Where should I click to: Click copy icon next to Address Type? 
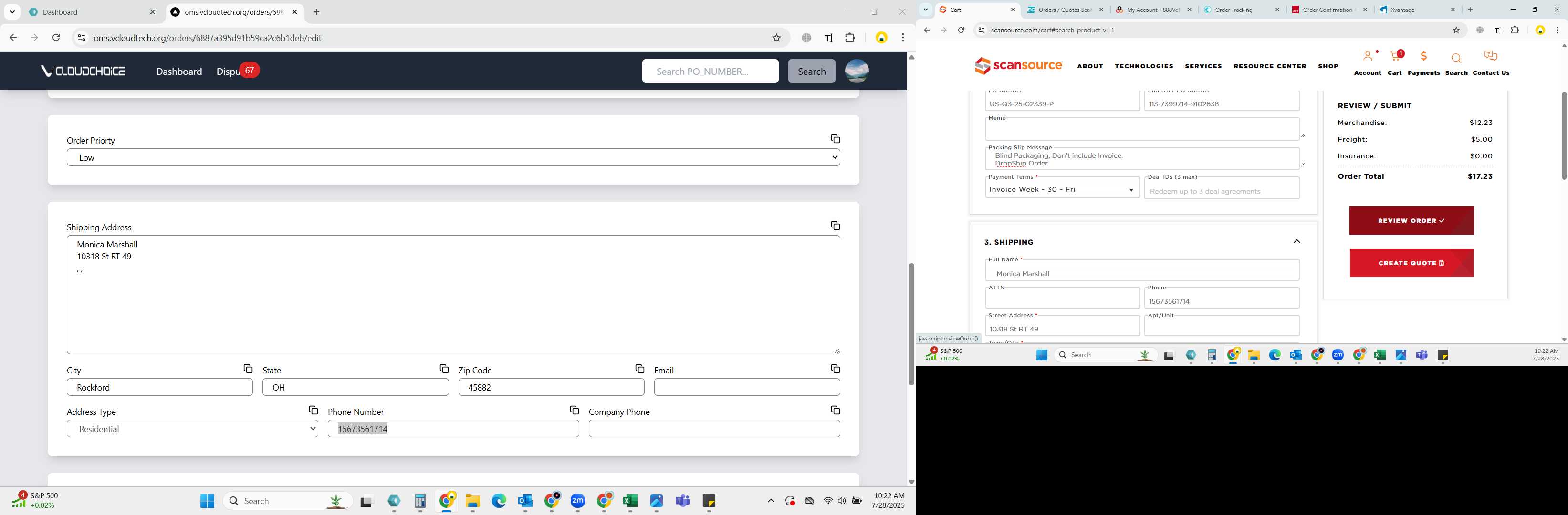click(313, 411)
